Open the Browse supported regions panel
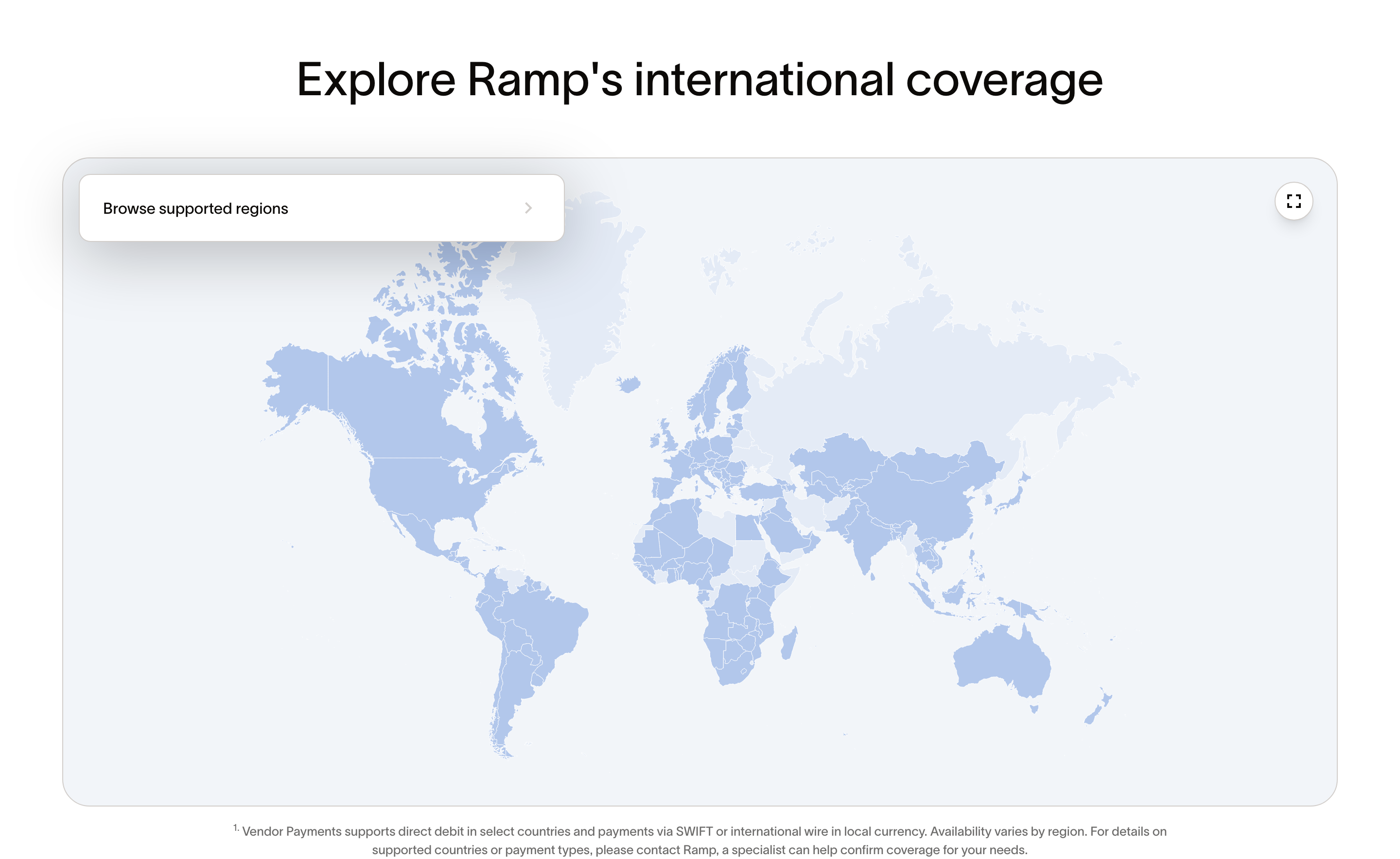This screenshot has width=1400, height=859. (x=321, y=208)
